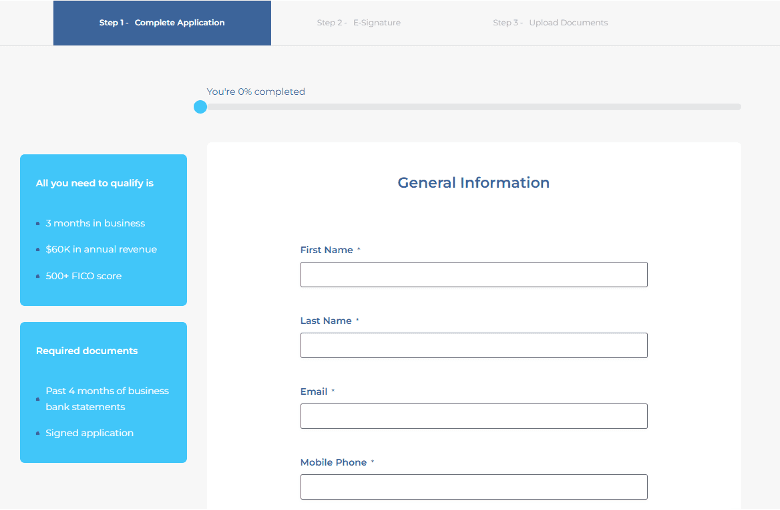Activate the Mobile Phone input field
Viewport: 780px width, 510px height.
(x=473, y=487)
